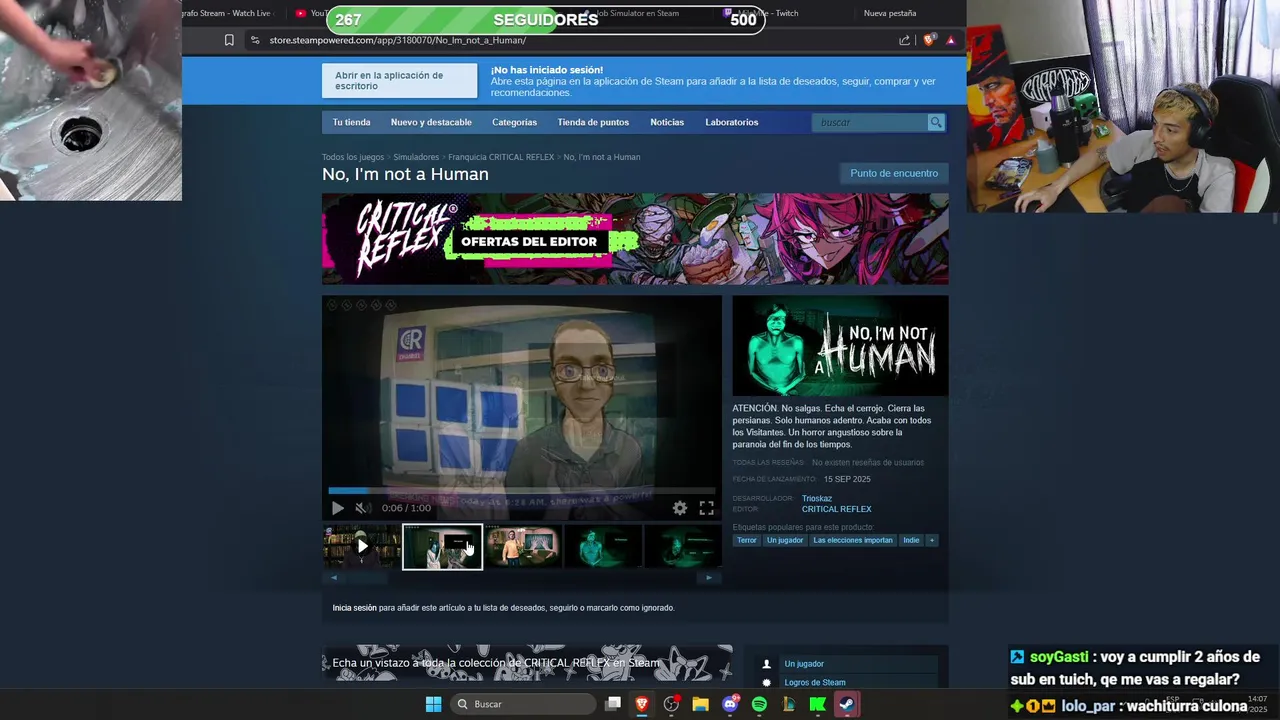Open Brave Shields icon

929,40
